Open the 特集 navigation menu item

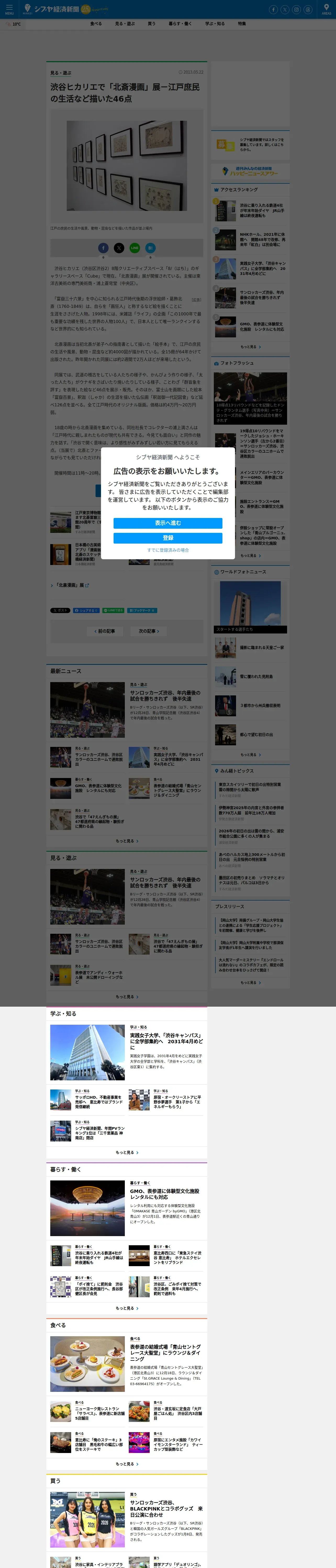coord(242,24)
